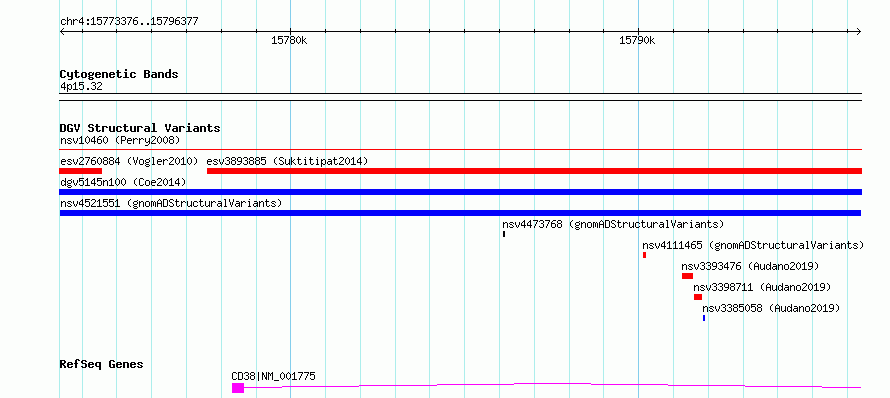Select the long red esv3893885 bar

click(535, 171)
